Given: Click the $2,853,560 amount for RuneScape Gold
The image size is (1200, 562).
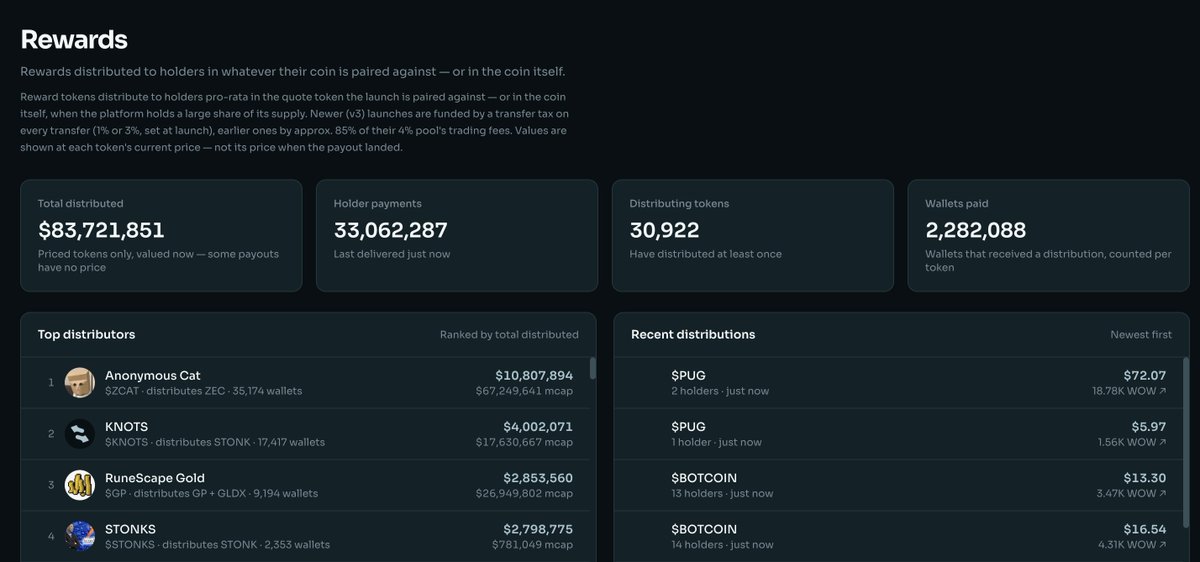Looking at the screenshot, I should click(538, 477).
